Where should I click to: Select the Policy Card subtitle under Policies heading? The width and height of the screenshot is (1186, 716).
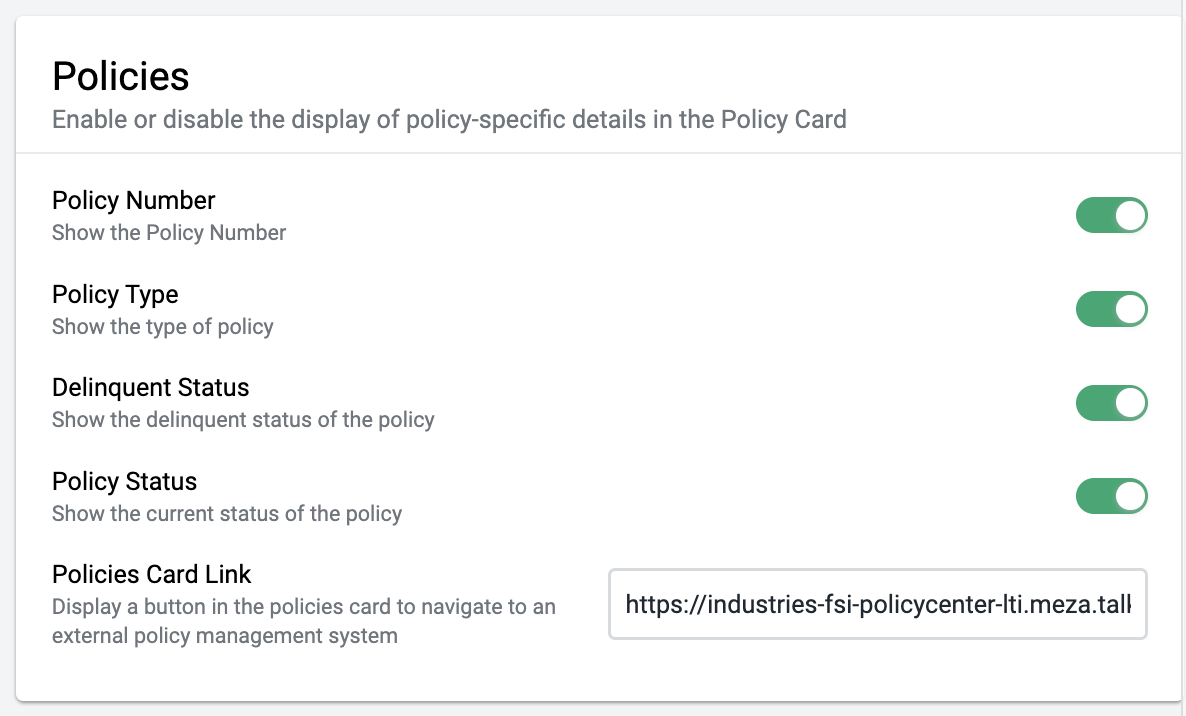(x=449, y=119)
